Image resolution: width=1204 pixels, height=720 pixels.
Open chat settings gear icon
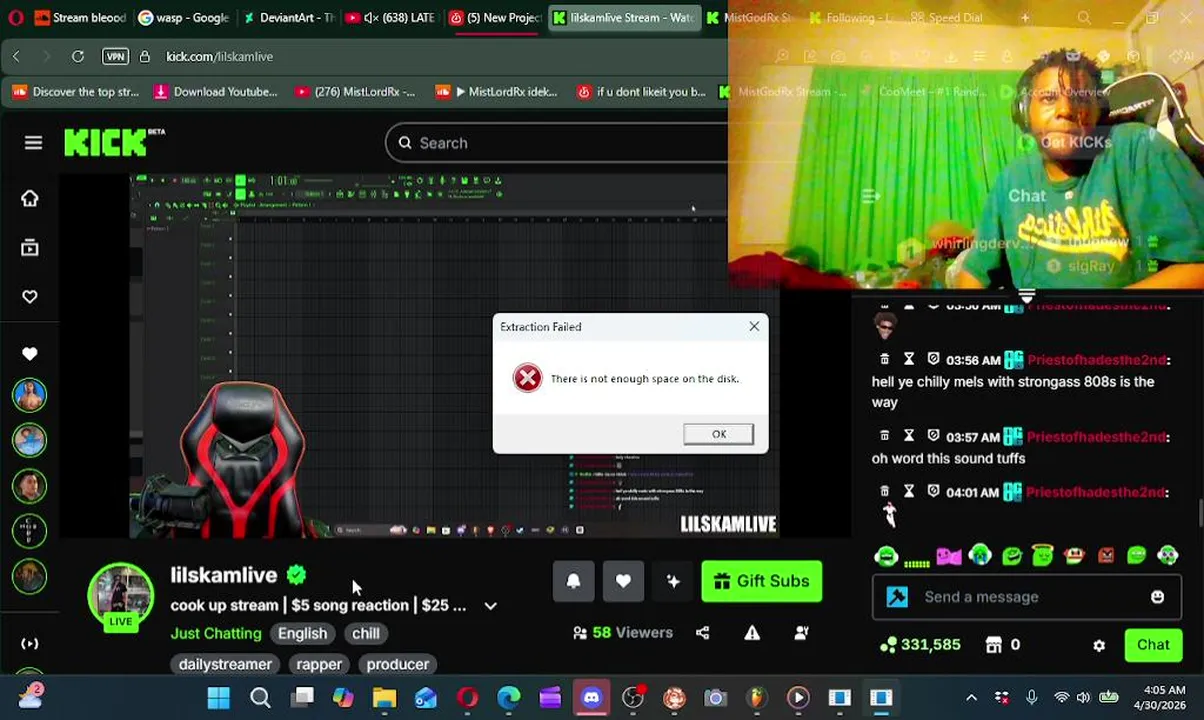[x=1099, y=645]
